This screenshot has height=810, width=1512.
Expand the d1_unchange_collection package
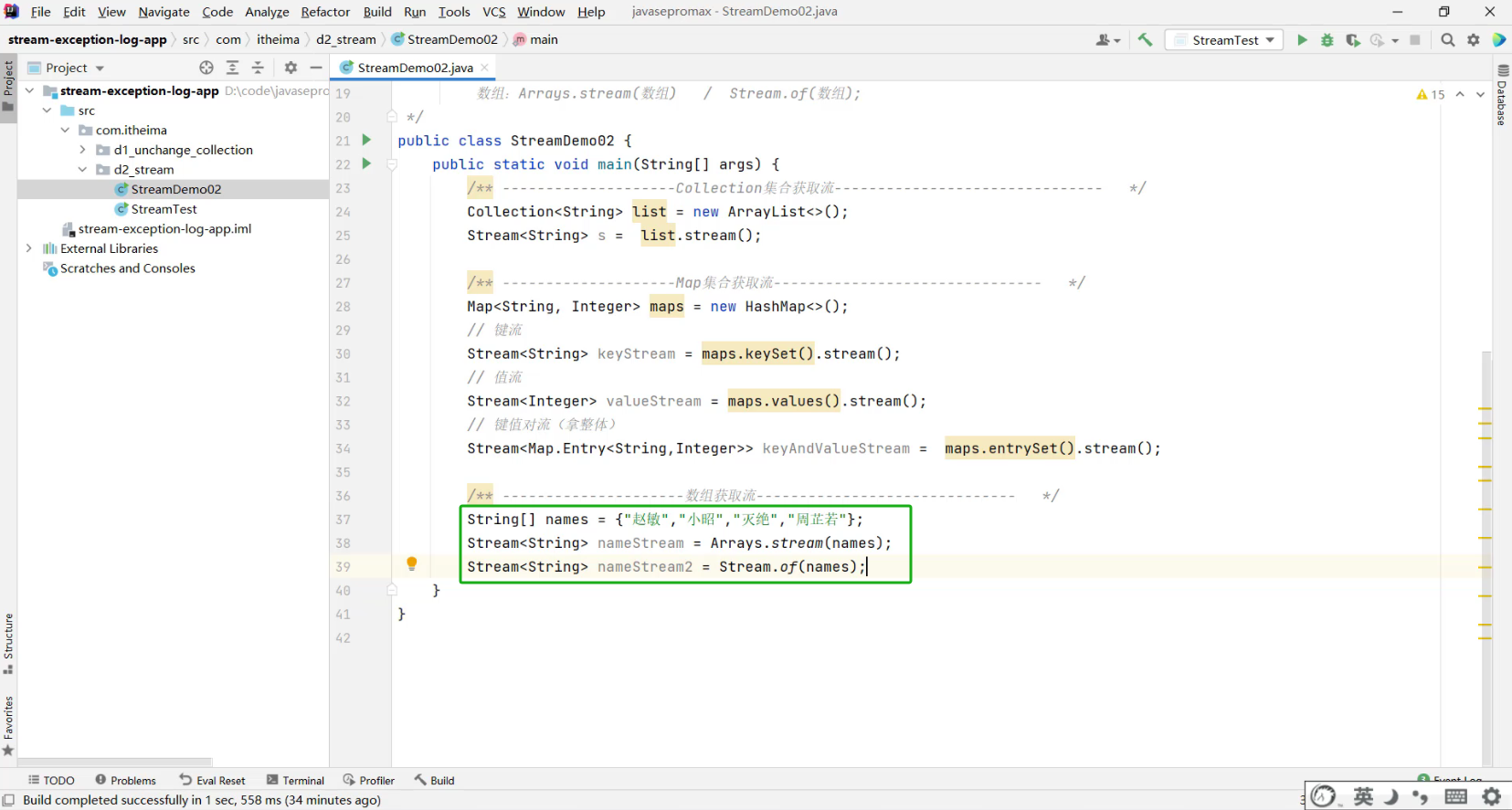tap(83, 150)
